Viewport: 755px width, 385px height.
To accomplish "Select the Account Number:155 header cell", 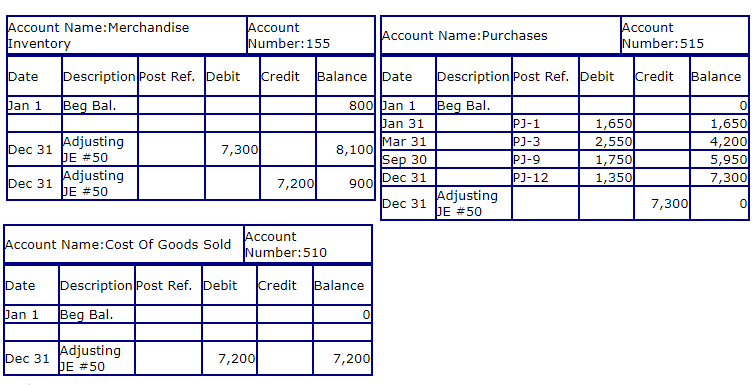I will tap(311, 35).
